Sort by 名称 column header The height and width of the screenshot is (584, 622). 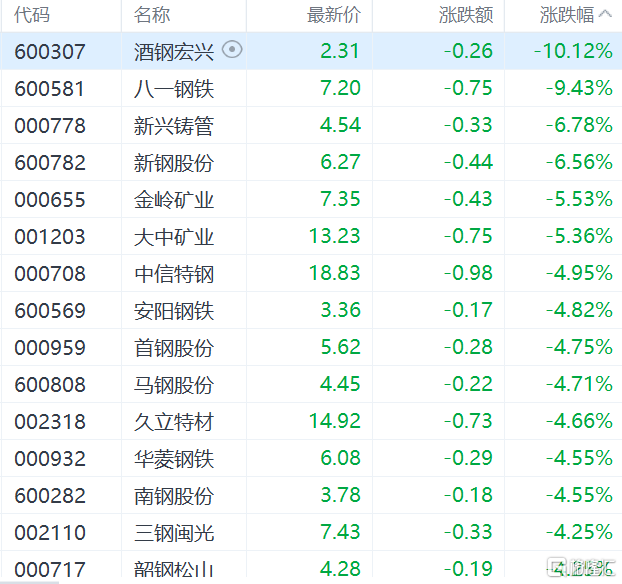152,15
